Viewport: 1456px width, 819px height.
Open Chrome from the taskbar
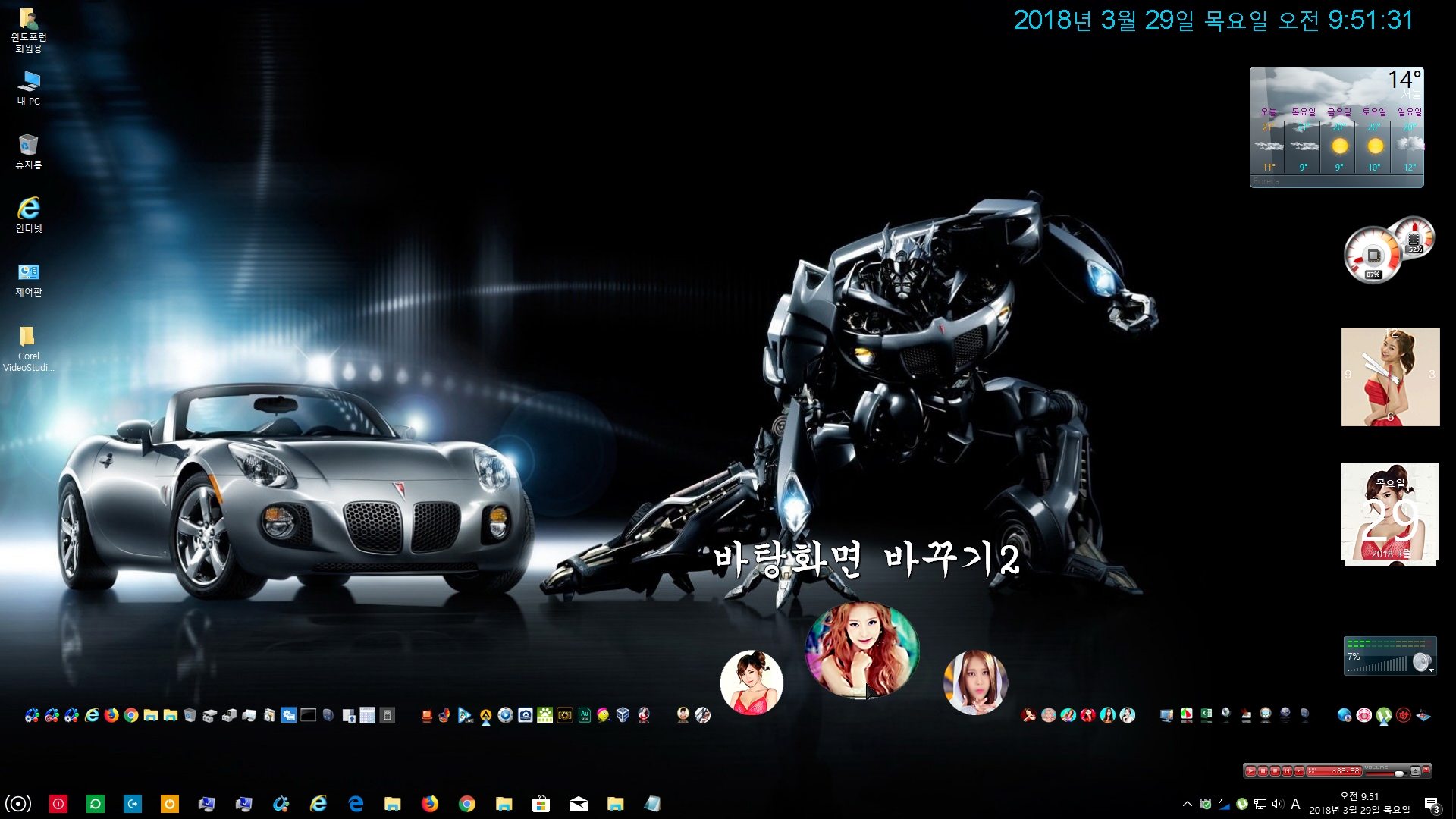(467, 804)
